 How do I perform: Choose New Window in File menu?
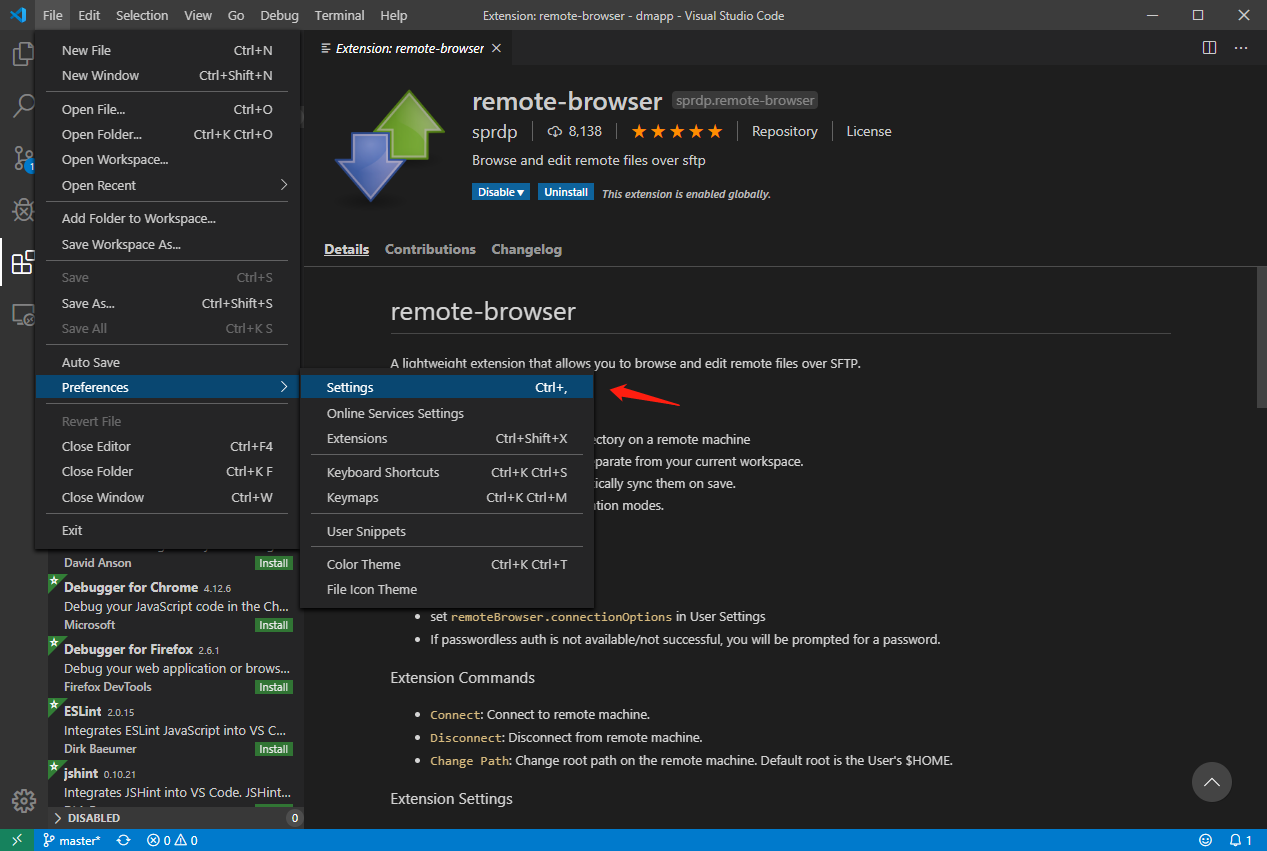(x=167, y=75)
